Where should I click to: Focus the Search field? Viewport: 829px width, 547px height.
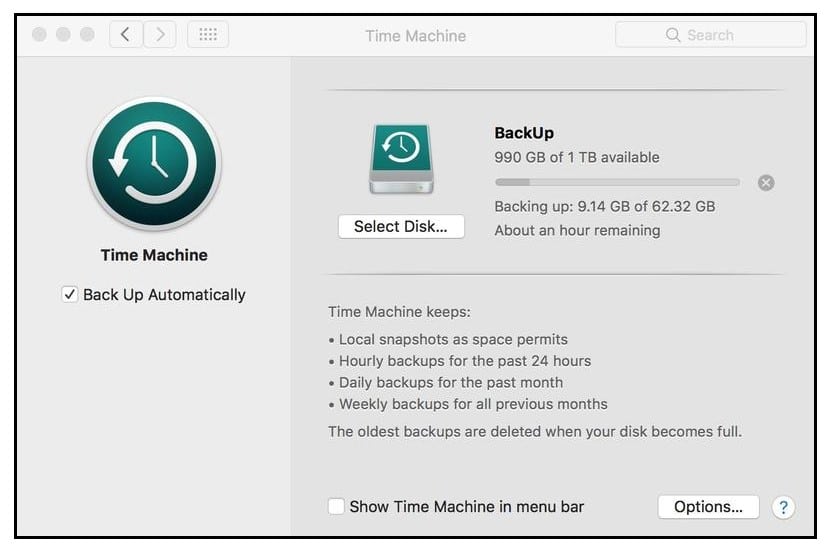point(711,35)
